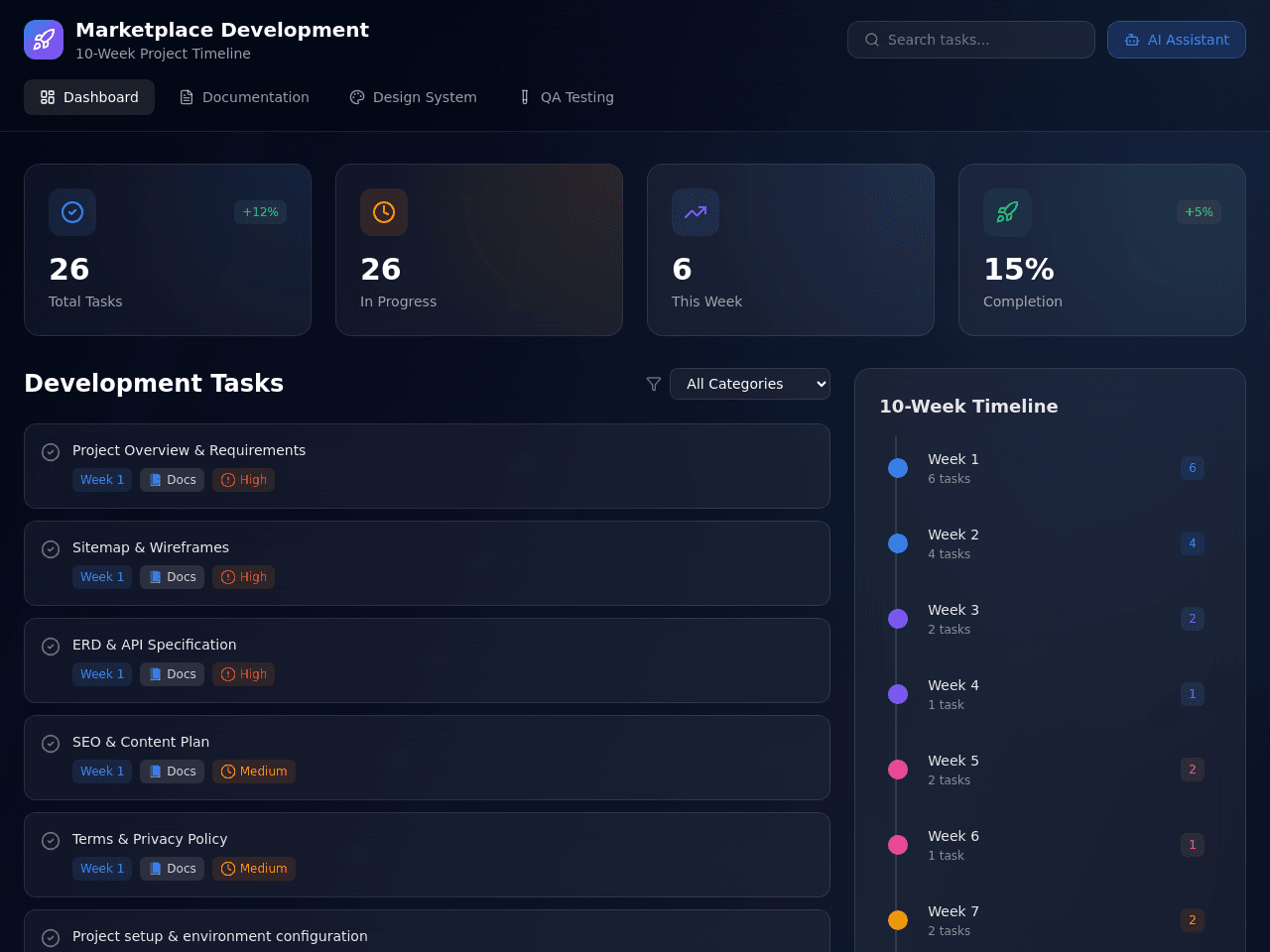Select the Week 7 timeline marker

[898, 920]
